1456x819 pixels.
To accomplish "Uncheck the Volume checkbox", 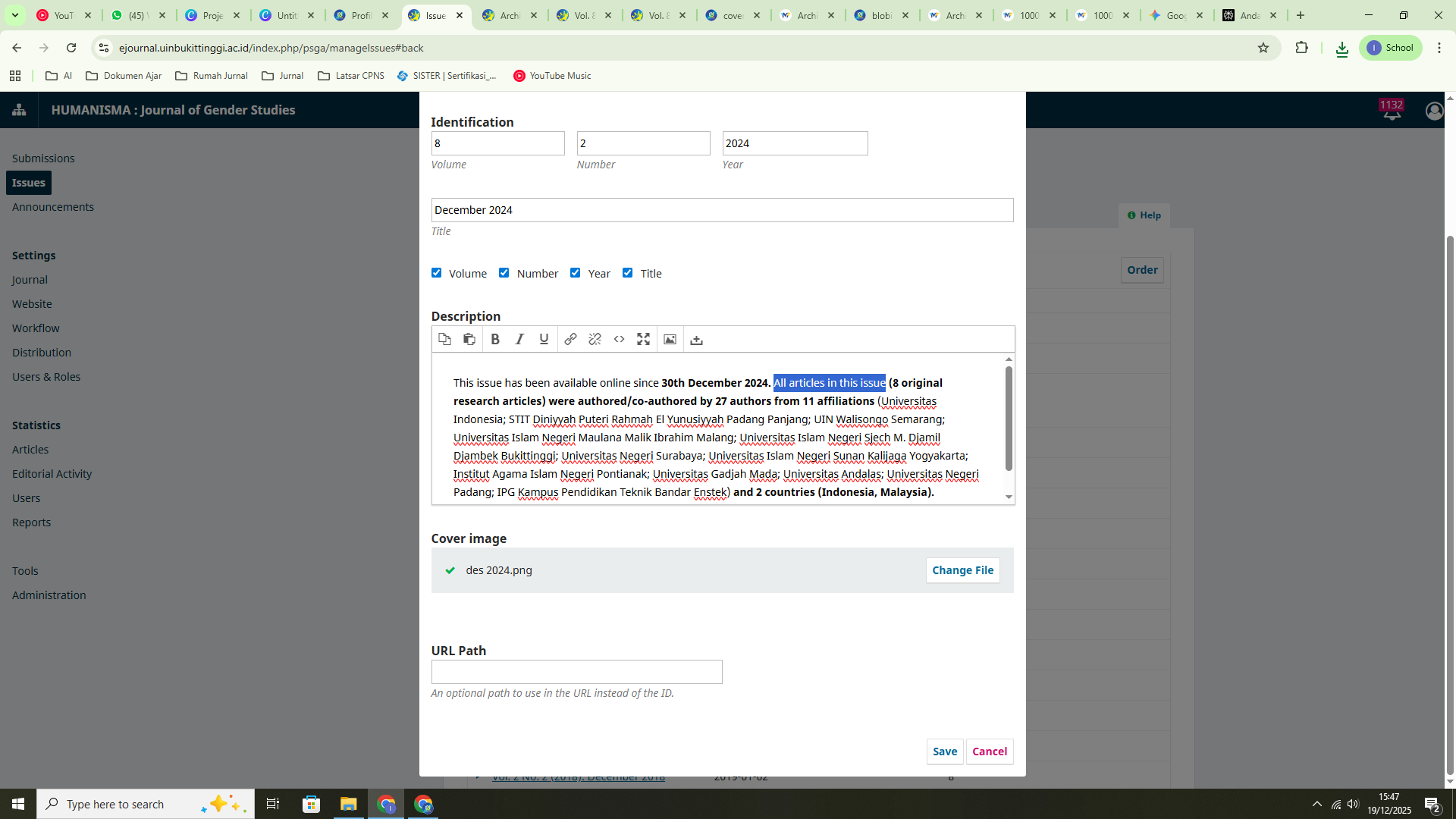I will click(436, 273).
